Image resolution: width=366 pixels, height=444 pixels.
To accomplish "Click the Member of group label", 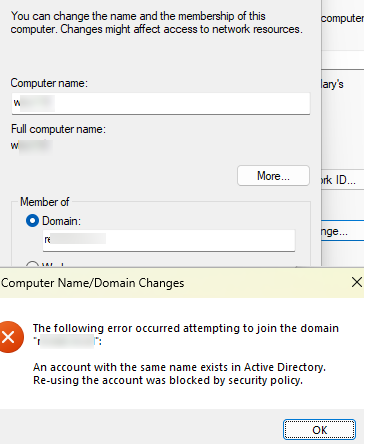I will 45,202.
